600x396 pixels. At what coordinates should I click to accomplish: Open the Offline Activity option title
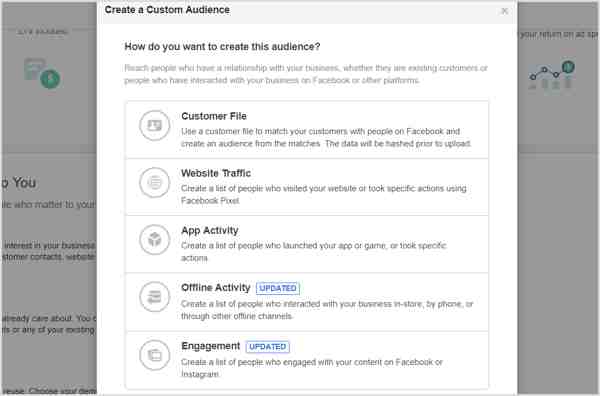click(x=216, y=287)
